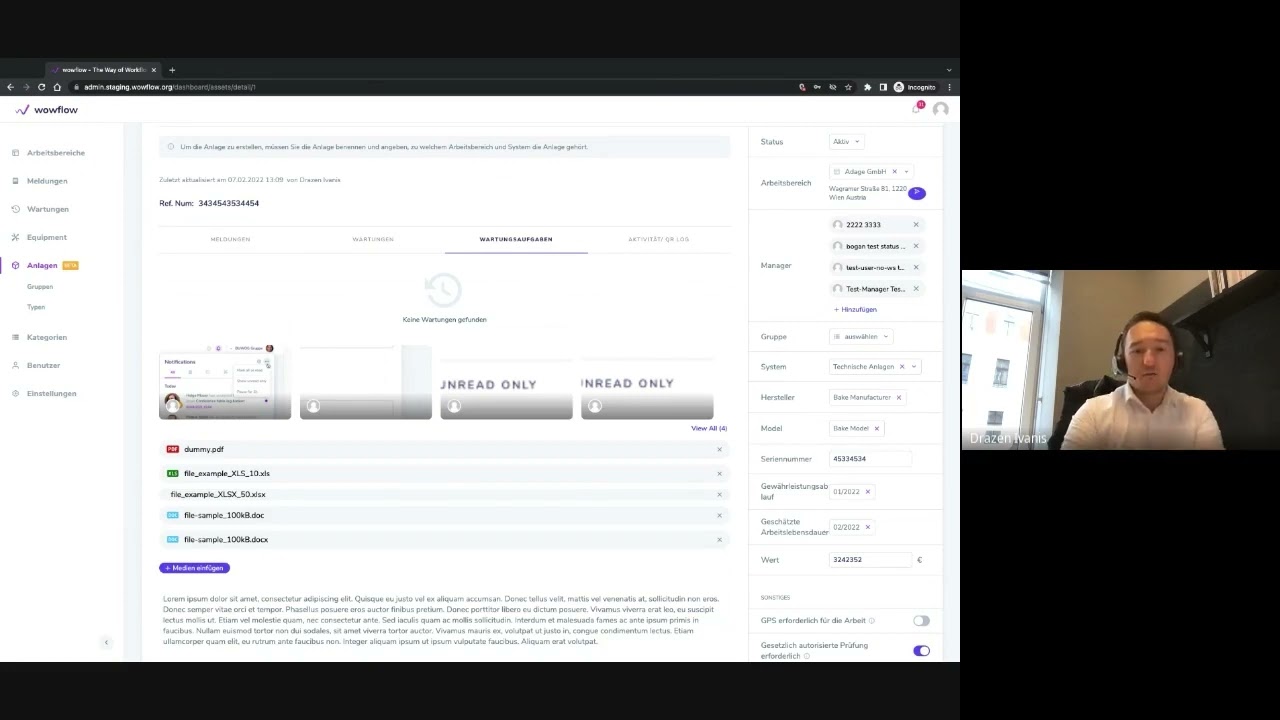Remove manager test-user-no-ws
1280x720 pixels.
click(915, 267)
